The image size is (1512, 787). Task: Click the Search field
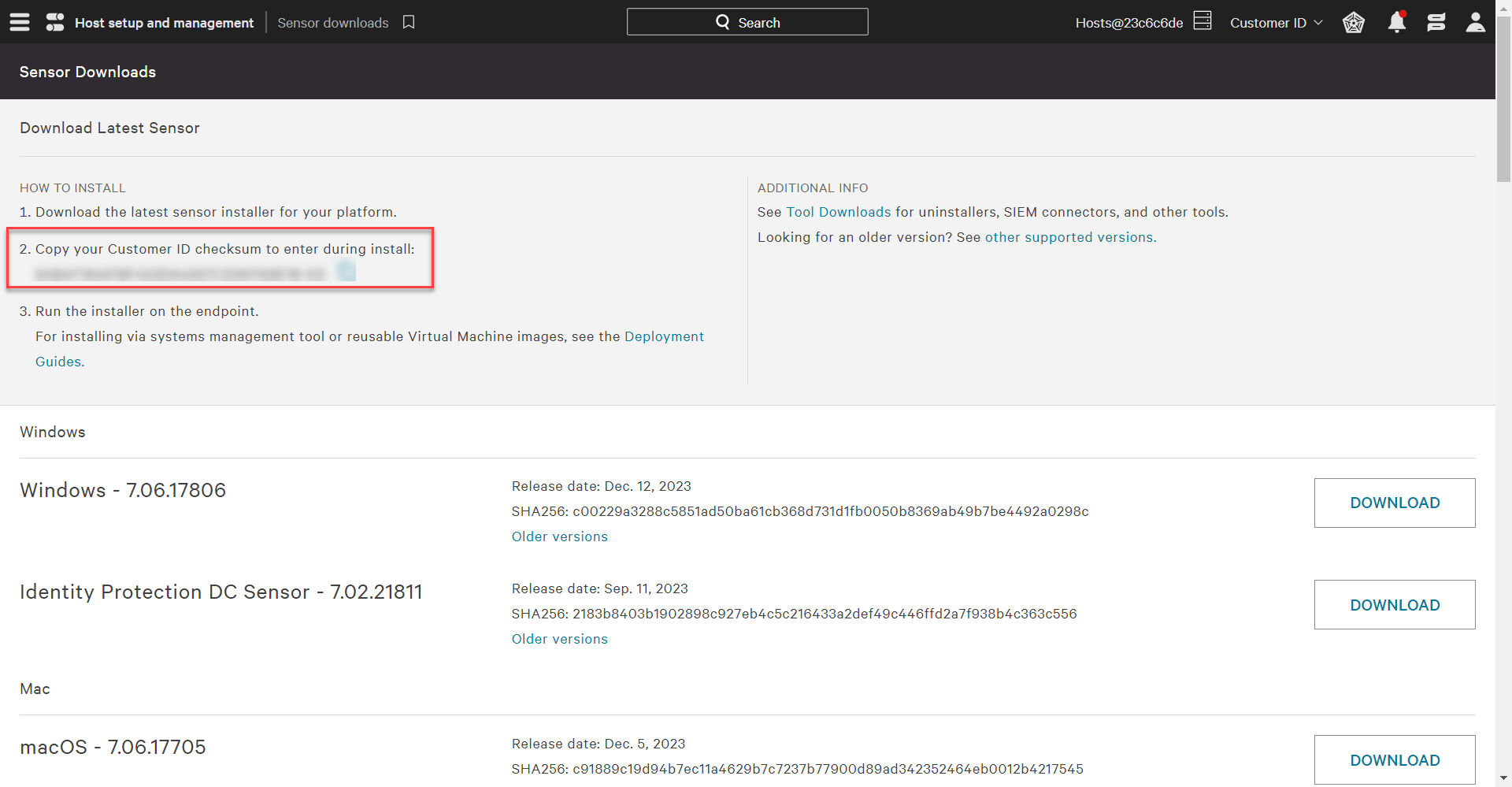747,22
